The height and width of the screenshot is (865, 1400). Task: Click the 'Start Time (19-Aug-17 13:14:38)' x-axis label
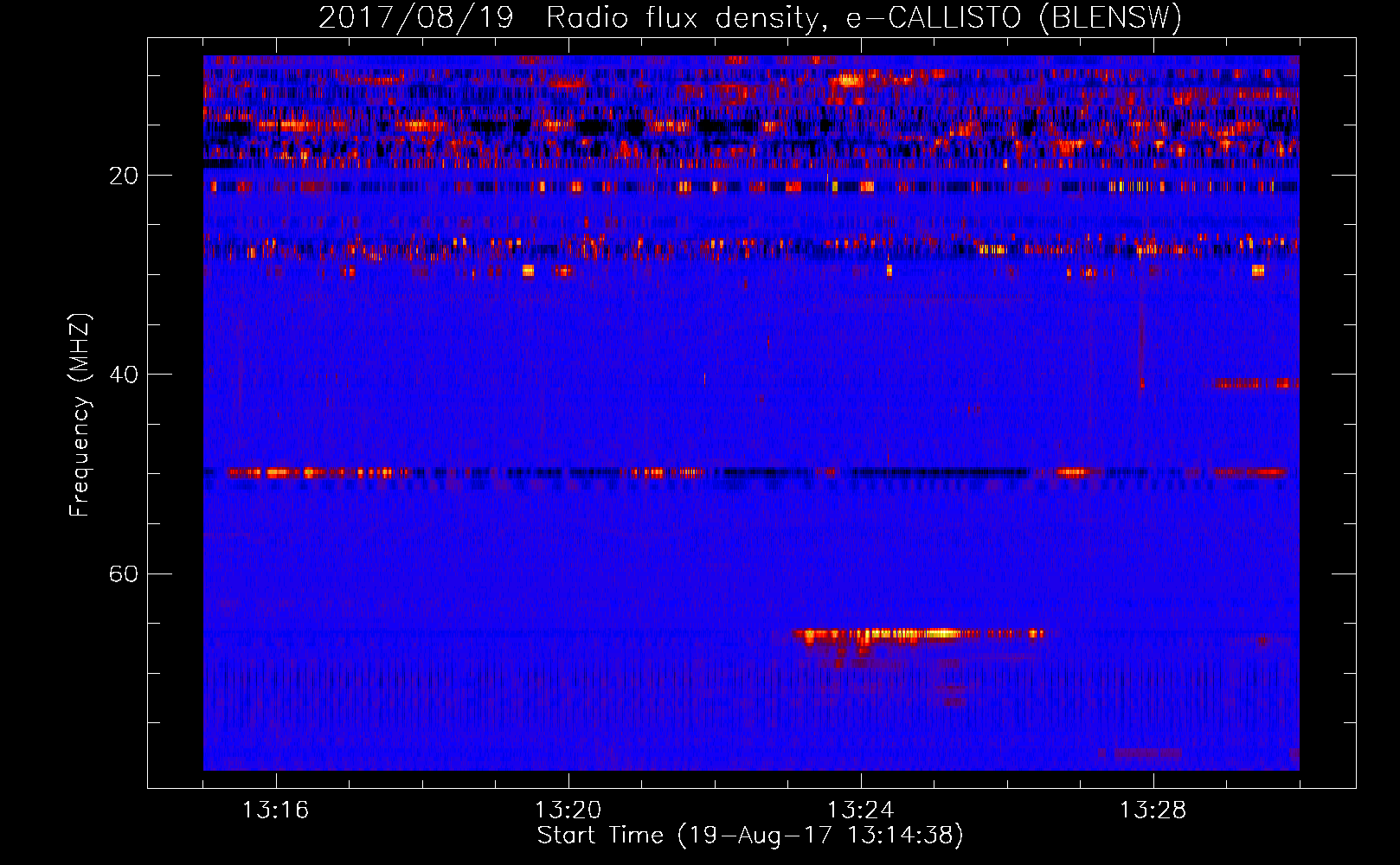coord(750,836)
